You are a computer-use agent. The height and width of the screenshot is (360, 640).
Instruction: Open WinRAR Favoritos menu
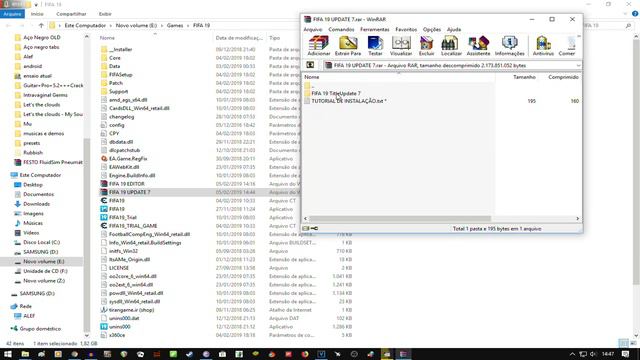(x=406, y=29)
